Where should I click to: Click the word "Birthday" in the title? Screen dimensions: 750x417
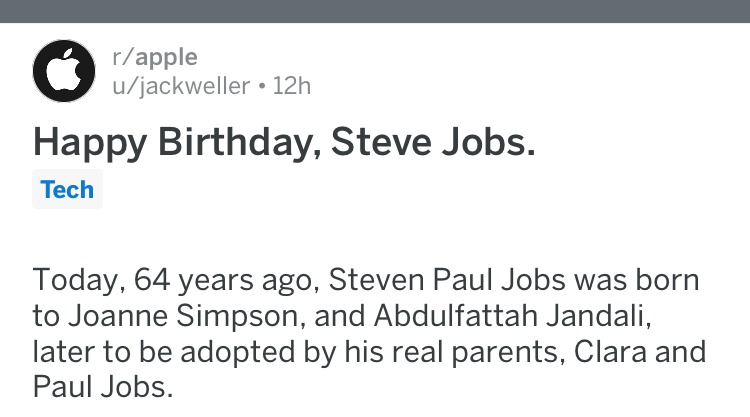235,143
